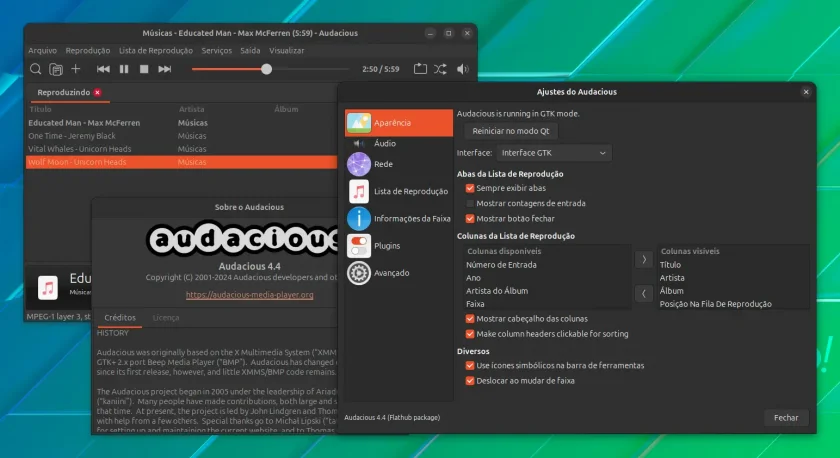Open the Áudio settings category
The image size is (840, 458).
point(399,144)
